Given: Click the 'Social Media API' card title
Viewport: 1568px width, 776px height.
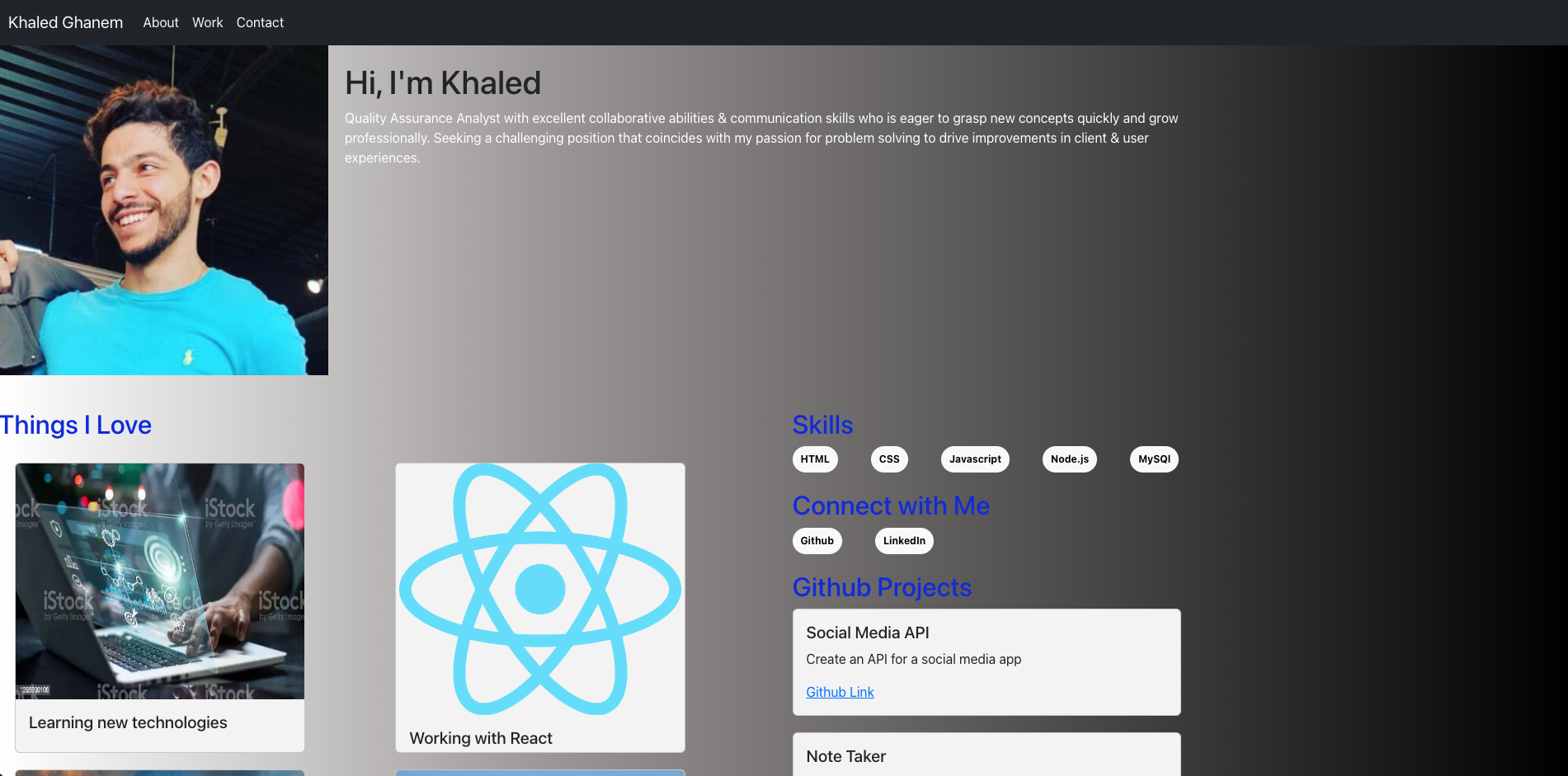Looking at the screenshot, I should coord(868,633).
